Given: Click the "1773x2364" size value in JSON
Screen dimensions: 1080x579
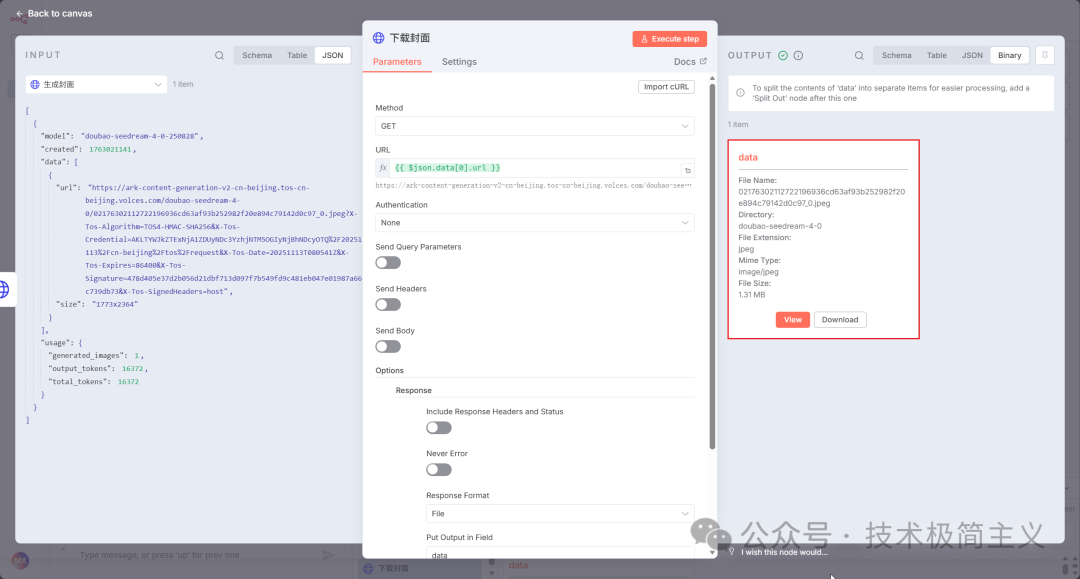Looking at the screenshot, I should pyautogui.click(x=115, y=304).
